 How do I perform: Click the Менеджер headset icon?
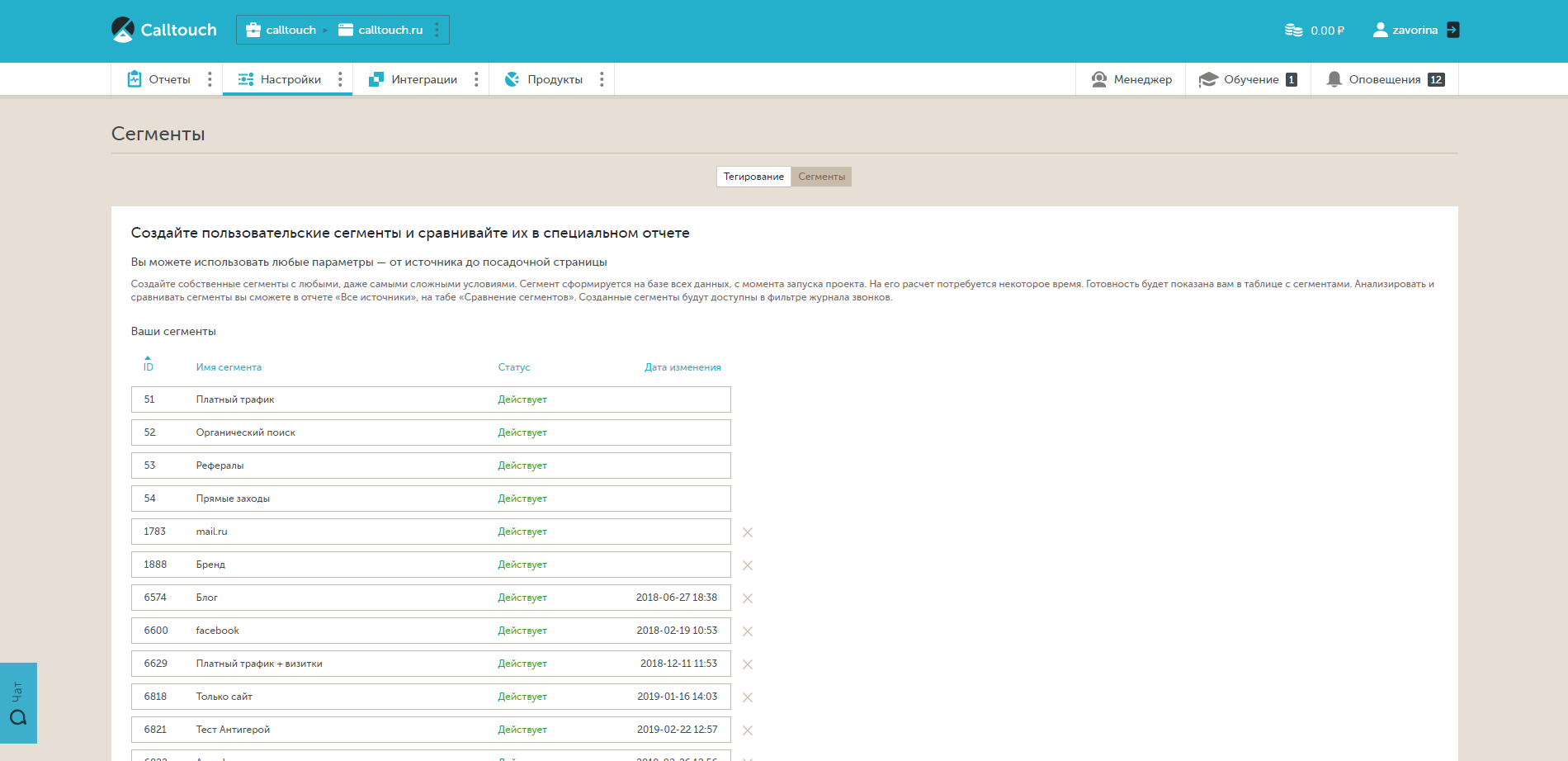[x=1099, y=79]
